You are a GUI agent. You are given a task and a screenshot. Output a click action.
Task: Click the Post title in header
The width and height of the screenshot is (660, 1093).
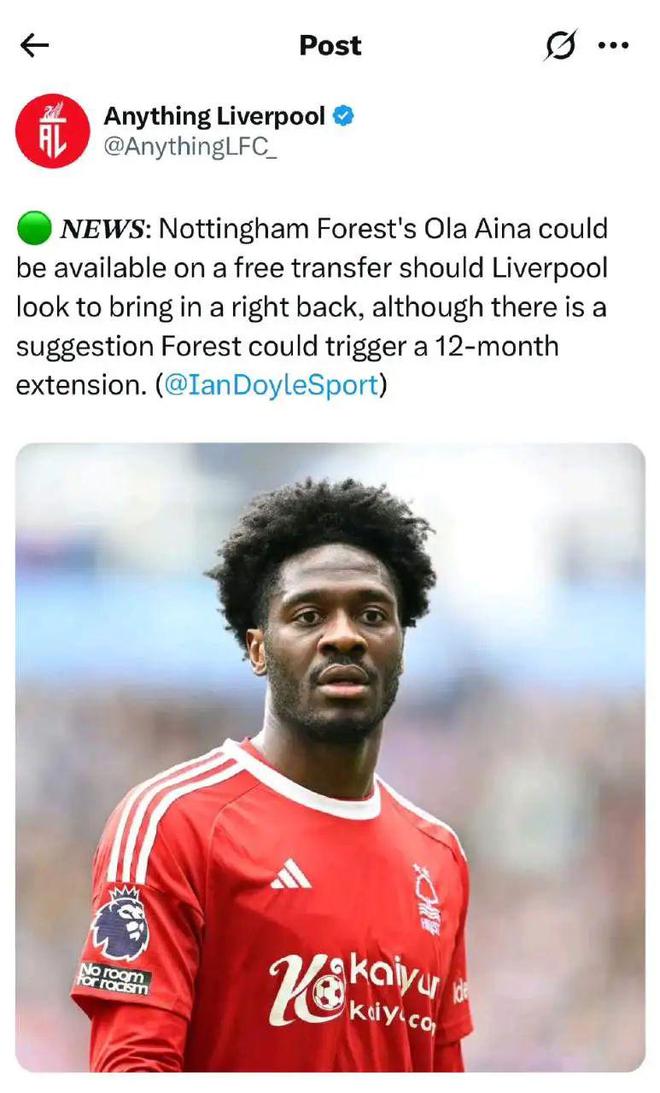point(330,45)
